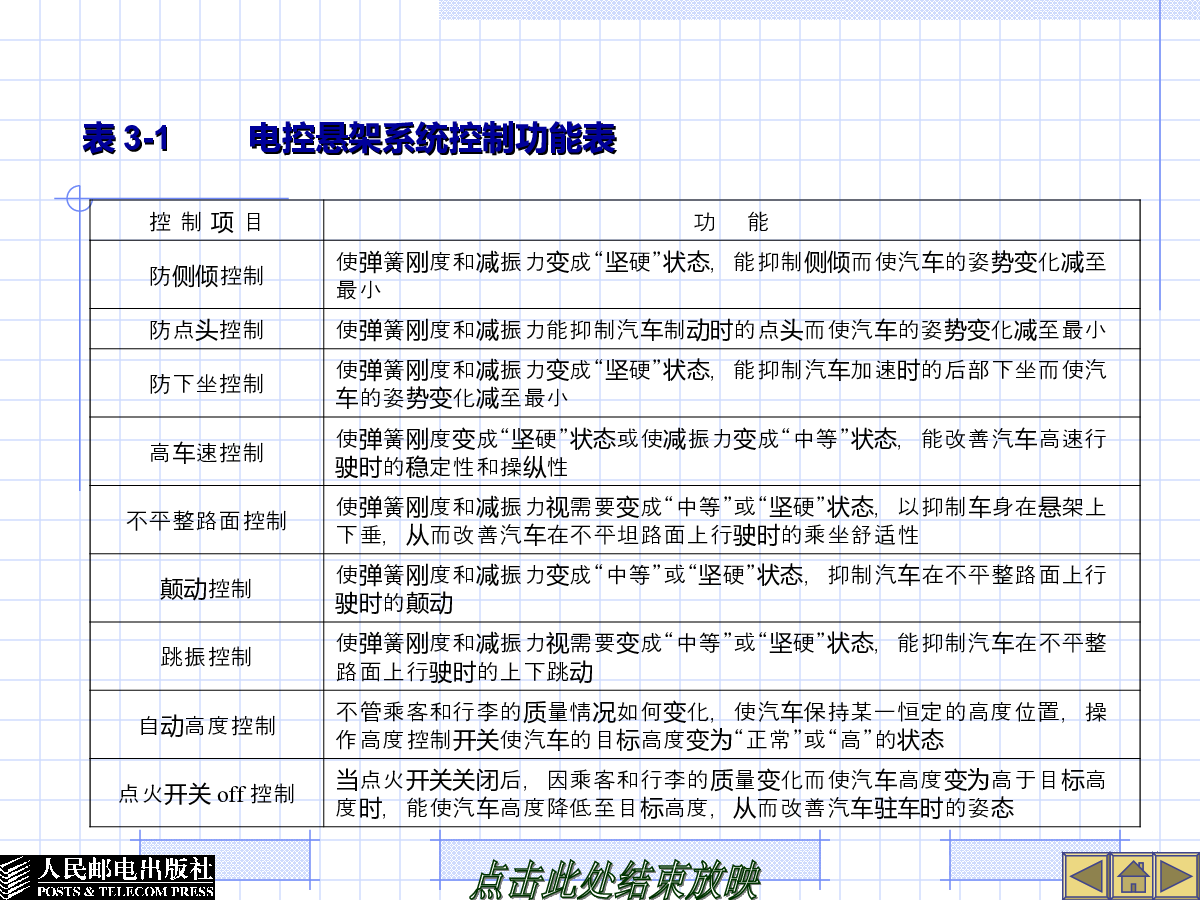The height and width of the screenshot is (900, 1200).
Task: Select the 防点头控制 table cell
Action: click(x=206, y=329)
